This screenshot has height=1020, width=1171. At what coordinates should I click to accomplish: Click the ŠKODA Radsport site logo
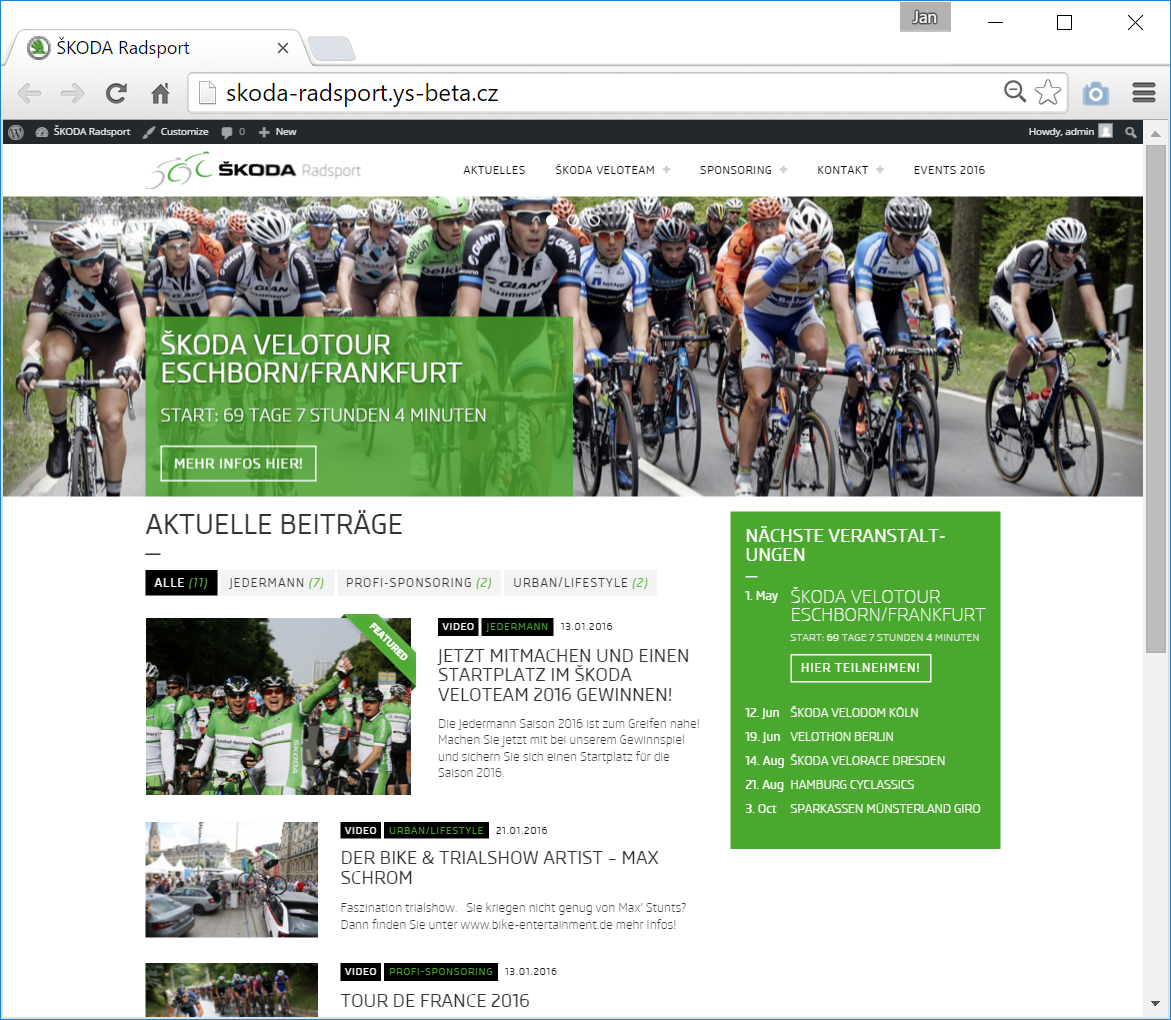coord(253,170)
